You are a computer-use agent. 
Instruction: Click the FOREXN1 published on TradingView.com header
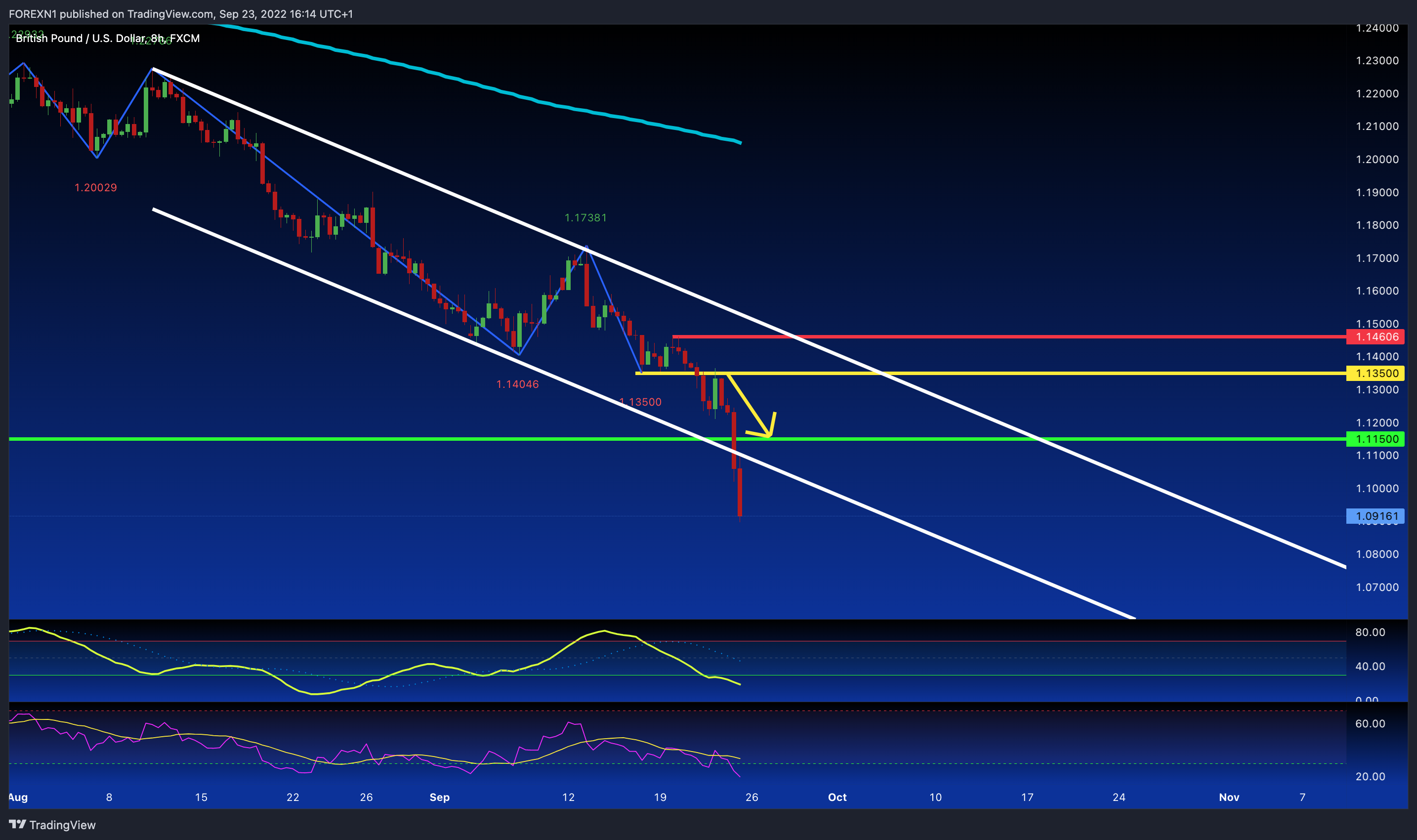pos(180,13)
